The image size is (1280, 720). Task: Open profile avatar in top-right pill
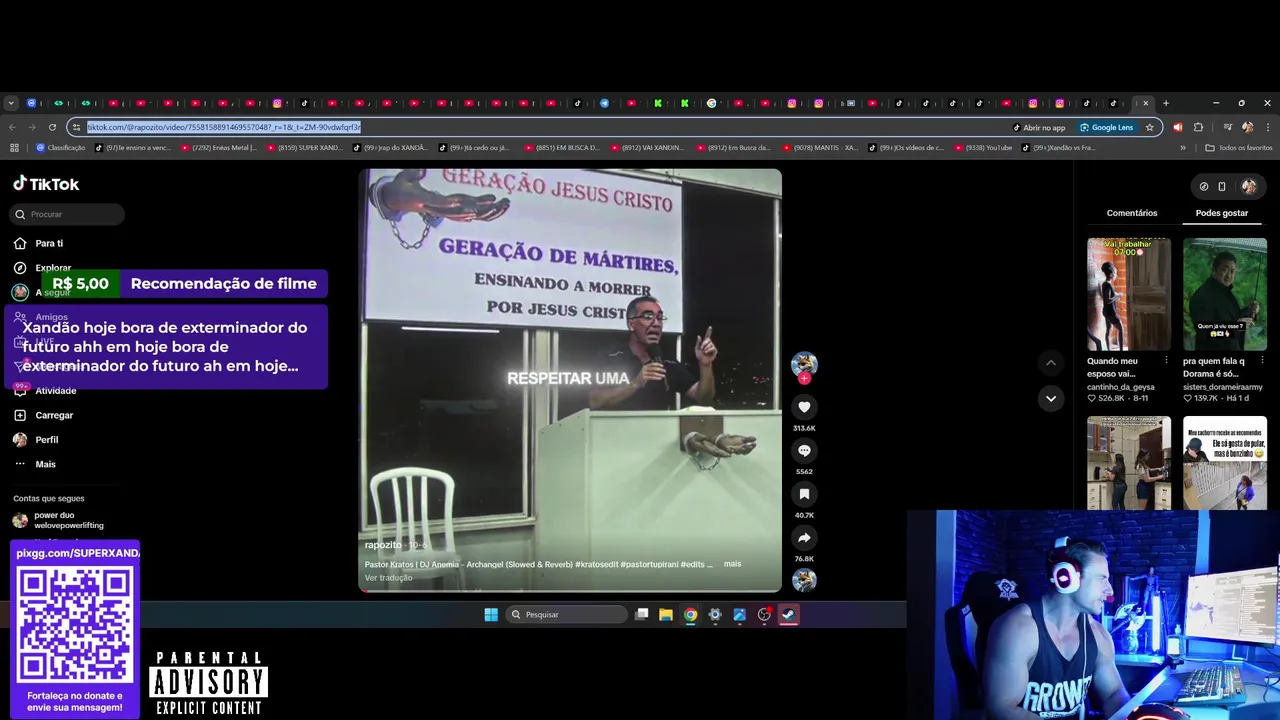pos(1249,186)
